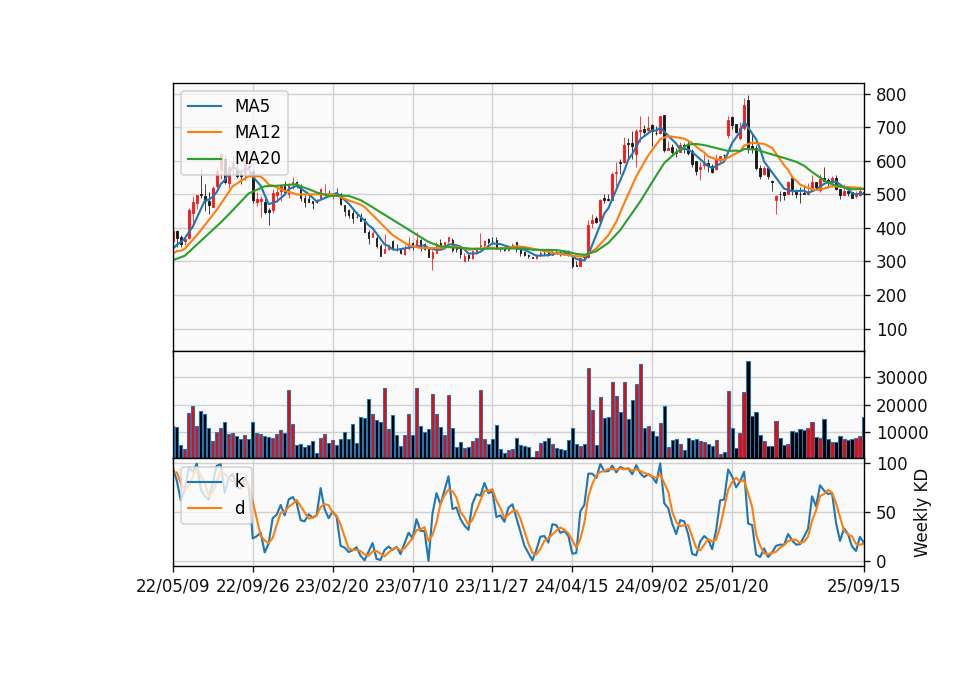Click the 0 label on KD axis

pyautogui.click(x=881, y=561)
